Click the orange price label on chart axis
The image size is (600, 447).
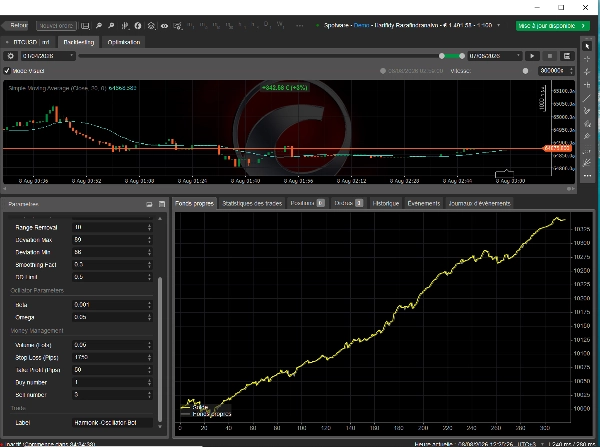[558, 148]
